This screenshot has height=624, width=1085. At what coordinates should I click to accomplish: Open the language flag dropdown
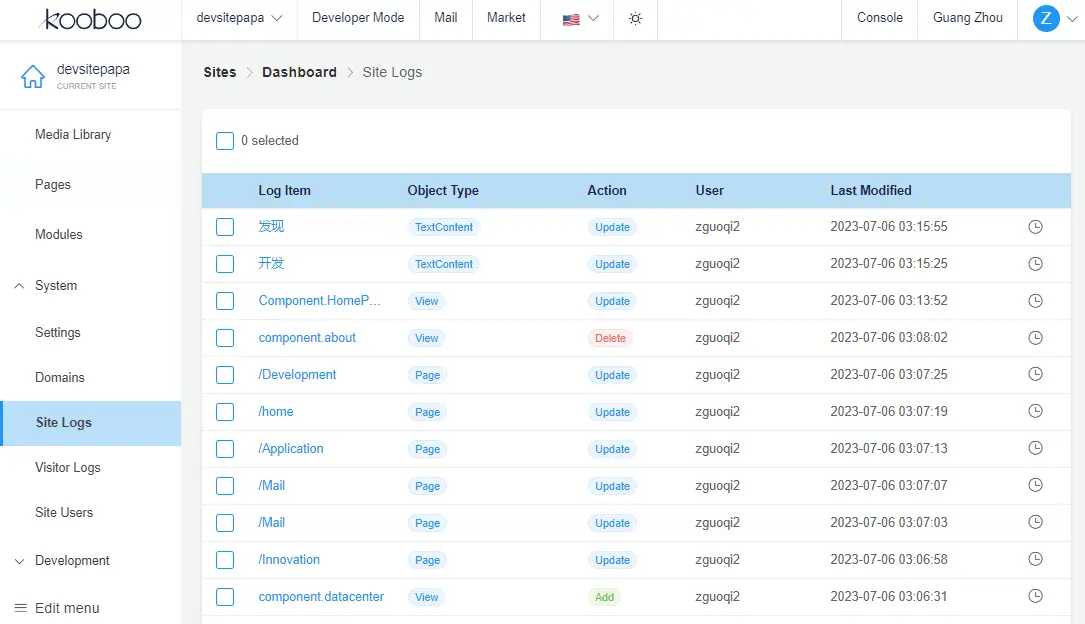(580, 19)
